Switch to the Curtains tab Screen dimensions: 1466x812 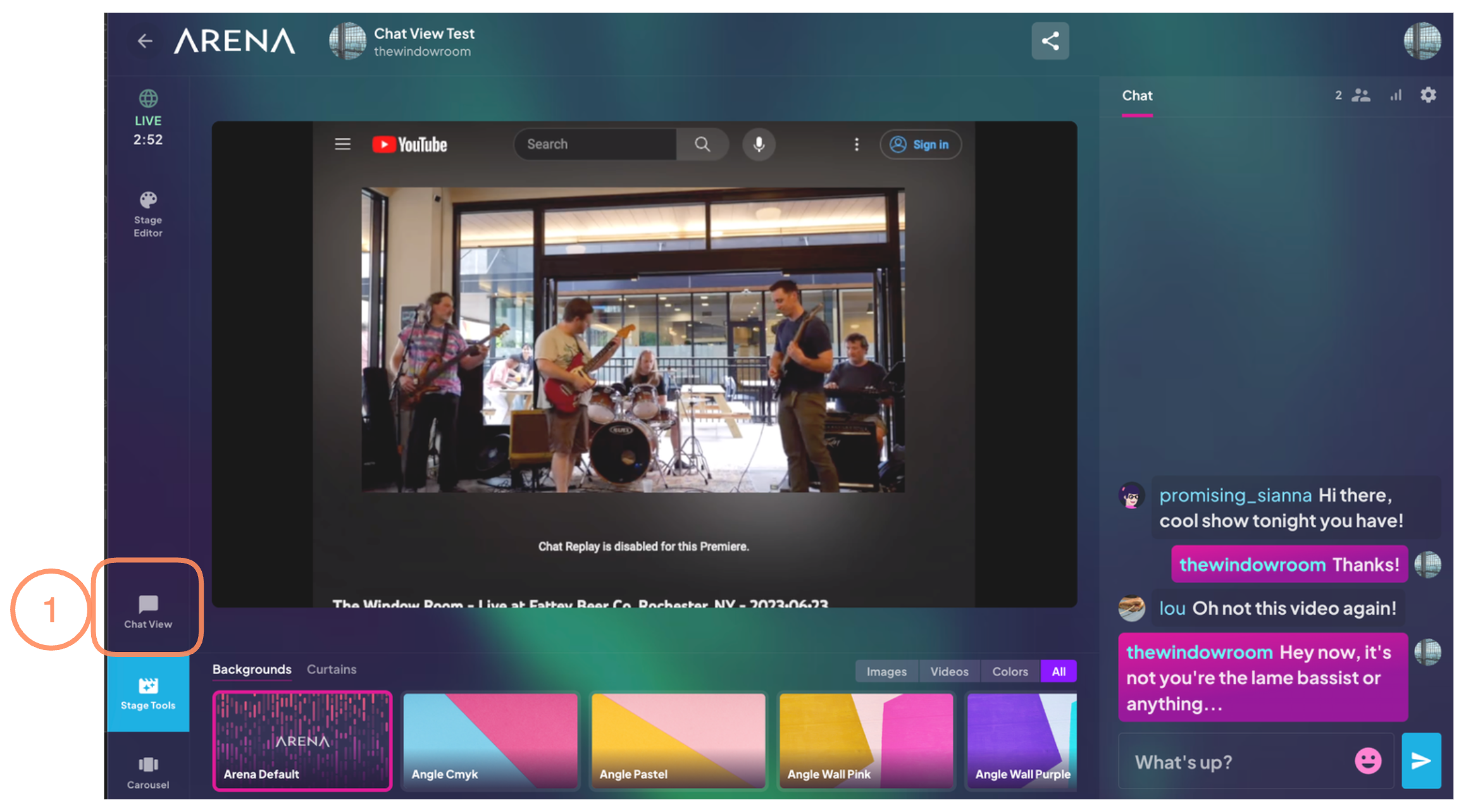coord(332,669)
